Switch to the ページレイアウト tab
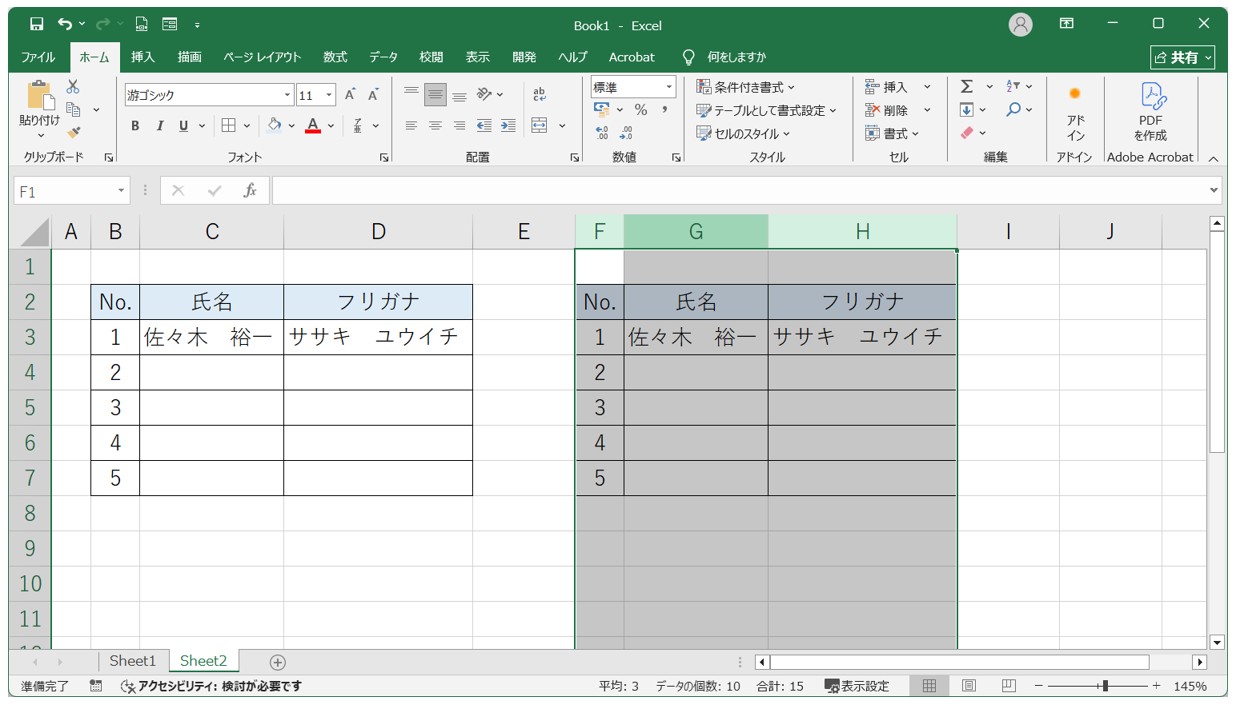The image size is (1236, 704). point(262,57)
